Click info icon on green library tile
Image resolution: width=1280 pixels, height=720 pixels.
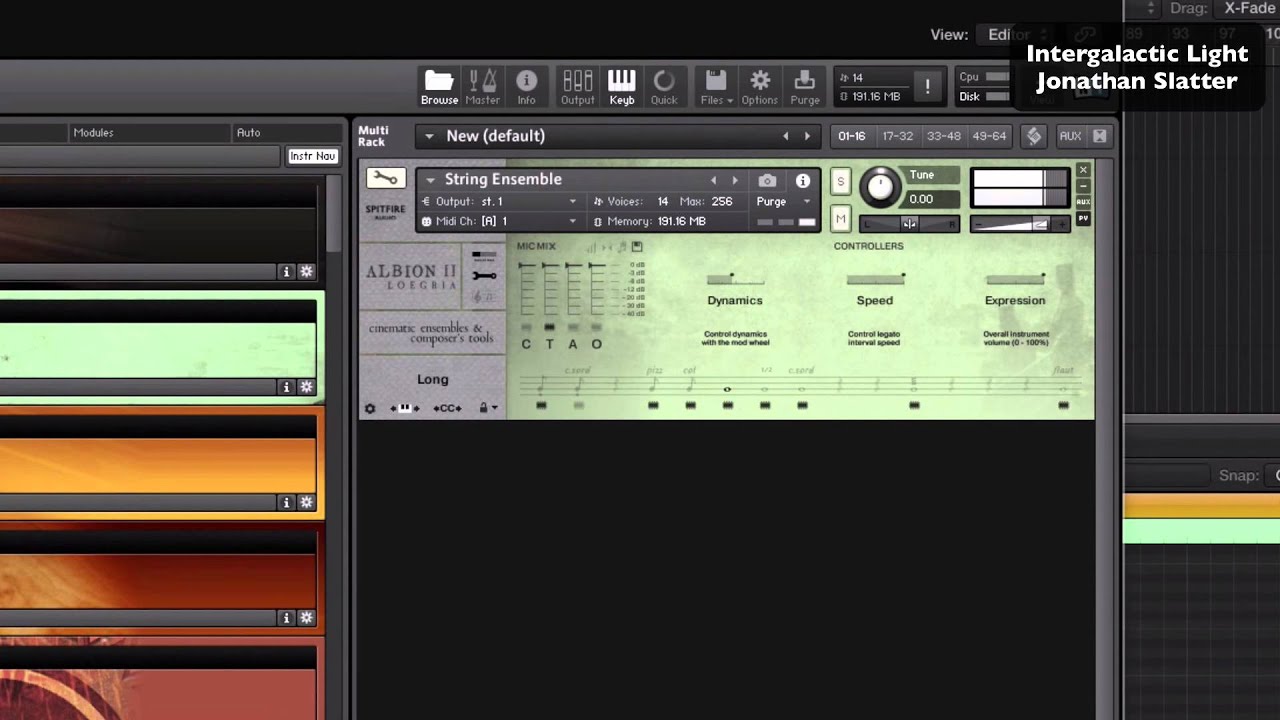(286, 387)
